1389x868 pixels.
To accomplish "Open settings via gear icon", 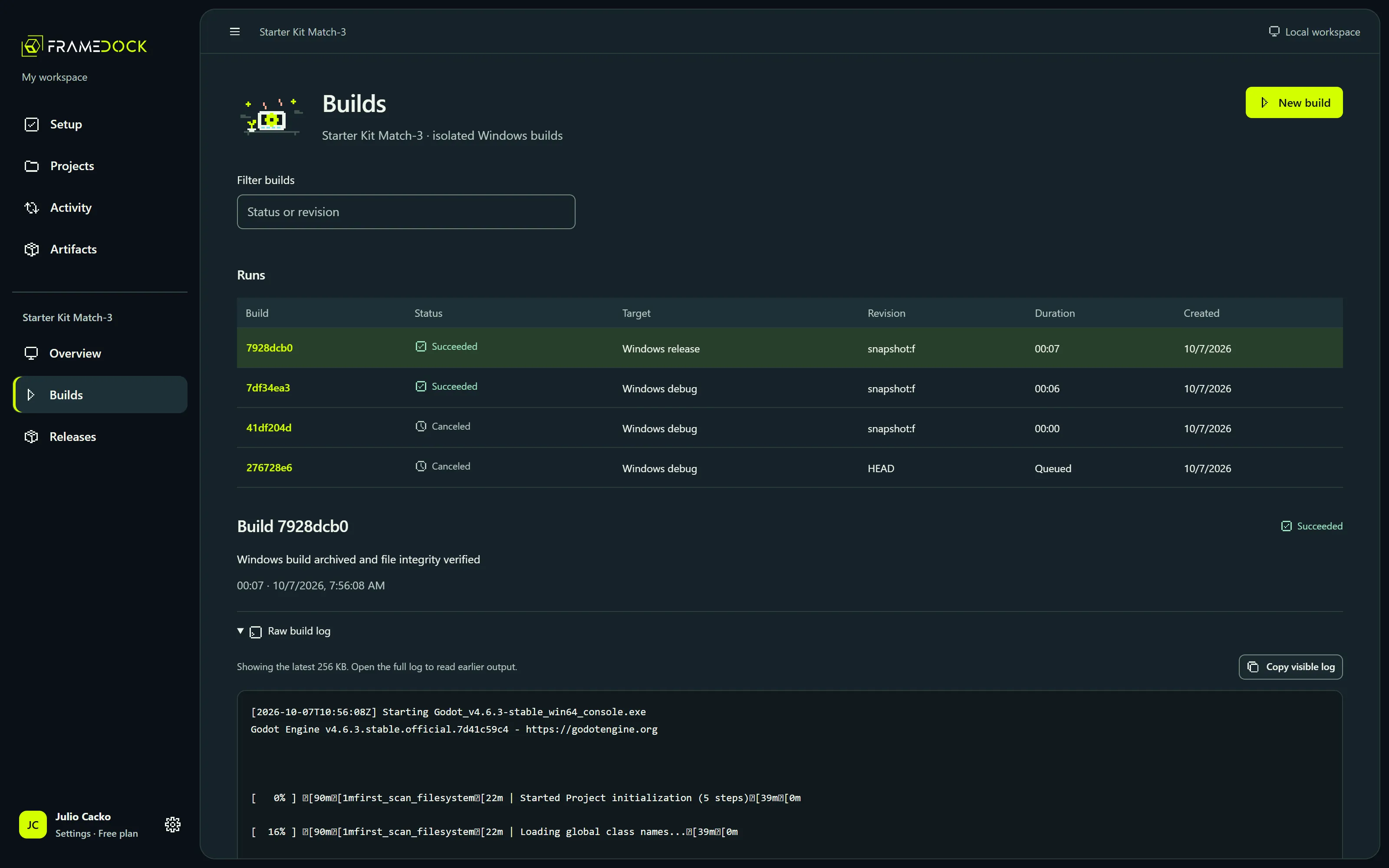I will point(173,824).
